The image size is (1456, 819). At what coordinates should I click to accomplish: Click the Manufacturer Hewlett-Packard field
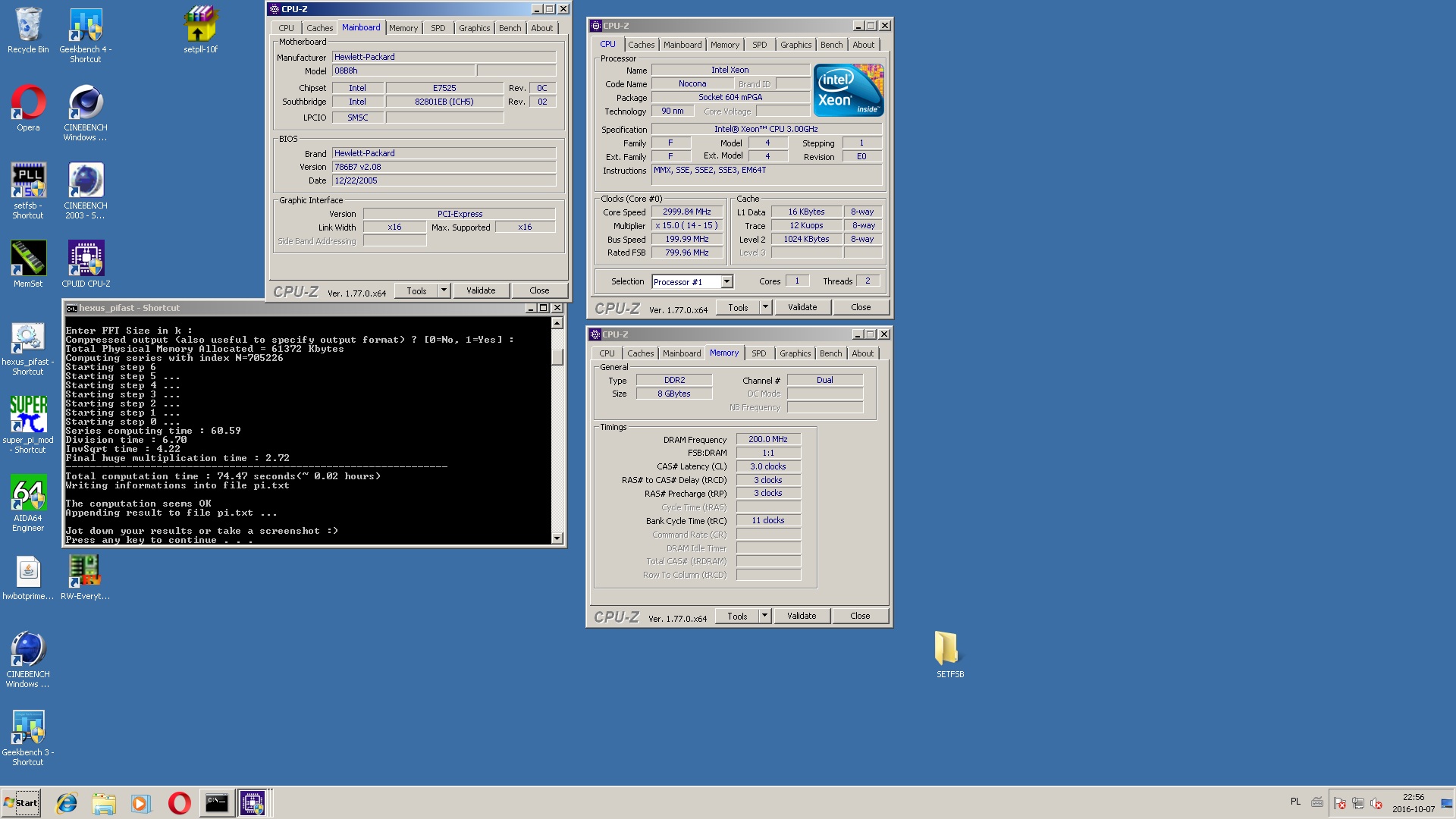coord(444,57)
